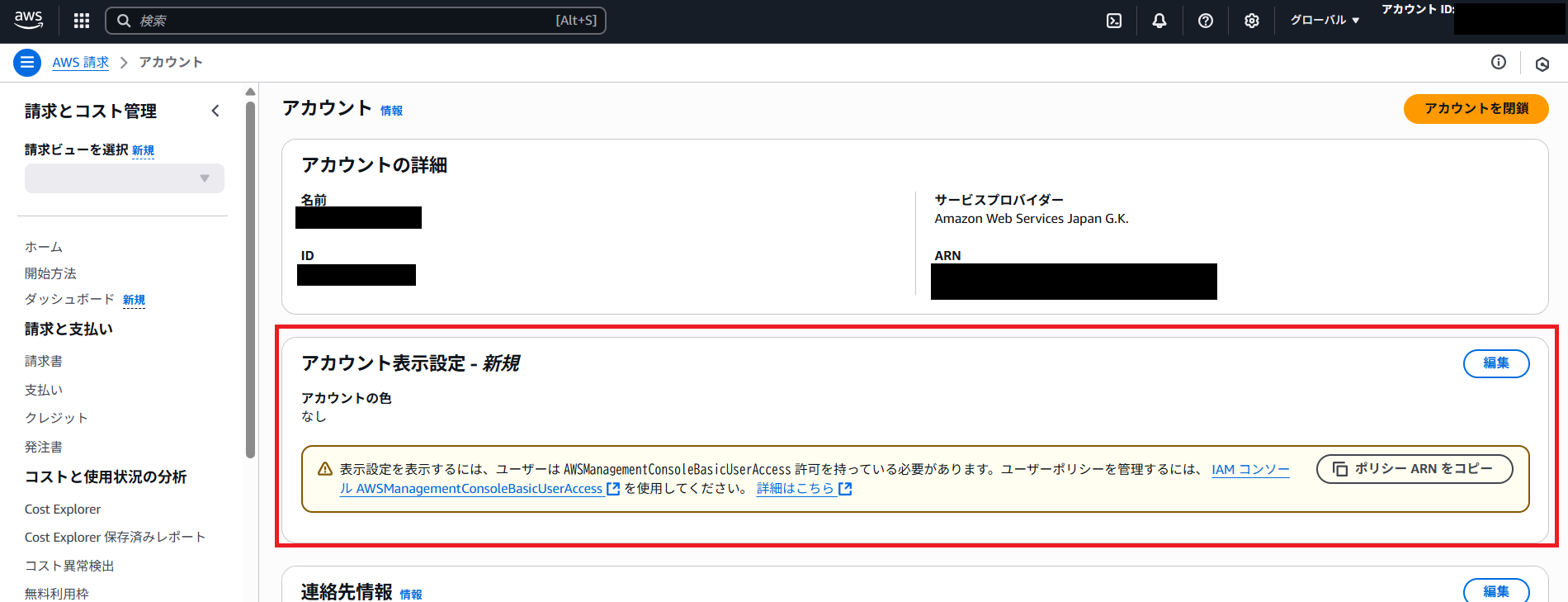The image size is (1568, 602).
Task: Open Cost Explorer 保存済みレポート
Action: 115,538
